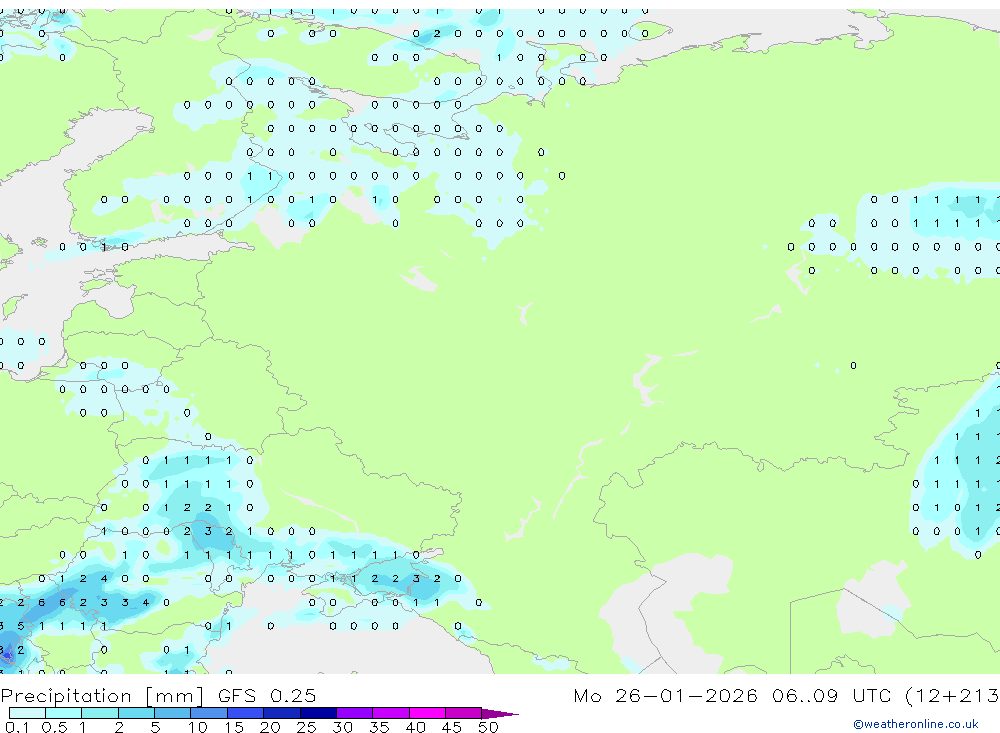Select the "15" legend scale number
The height and width of the screenshot is (733, 1000).
[234, 727]
